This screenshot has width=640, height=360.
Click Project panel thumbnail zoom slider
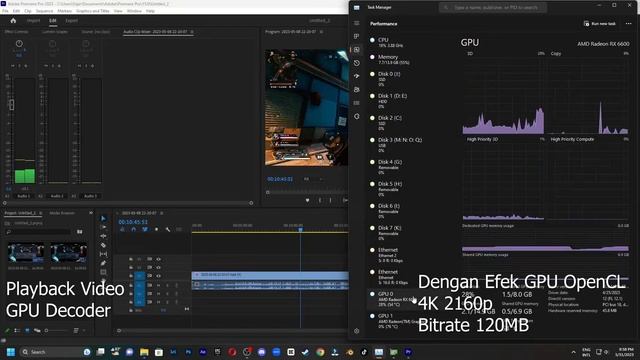coord(57,330)
